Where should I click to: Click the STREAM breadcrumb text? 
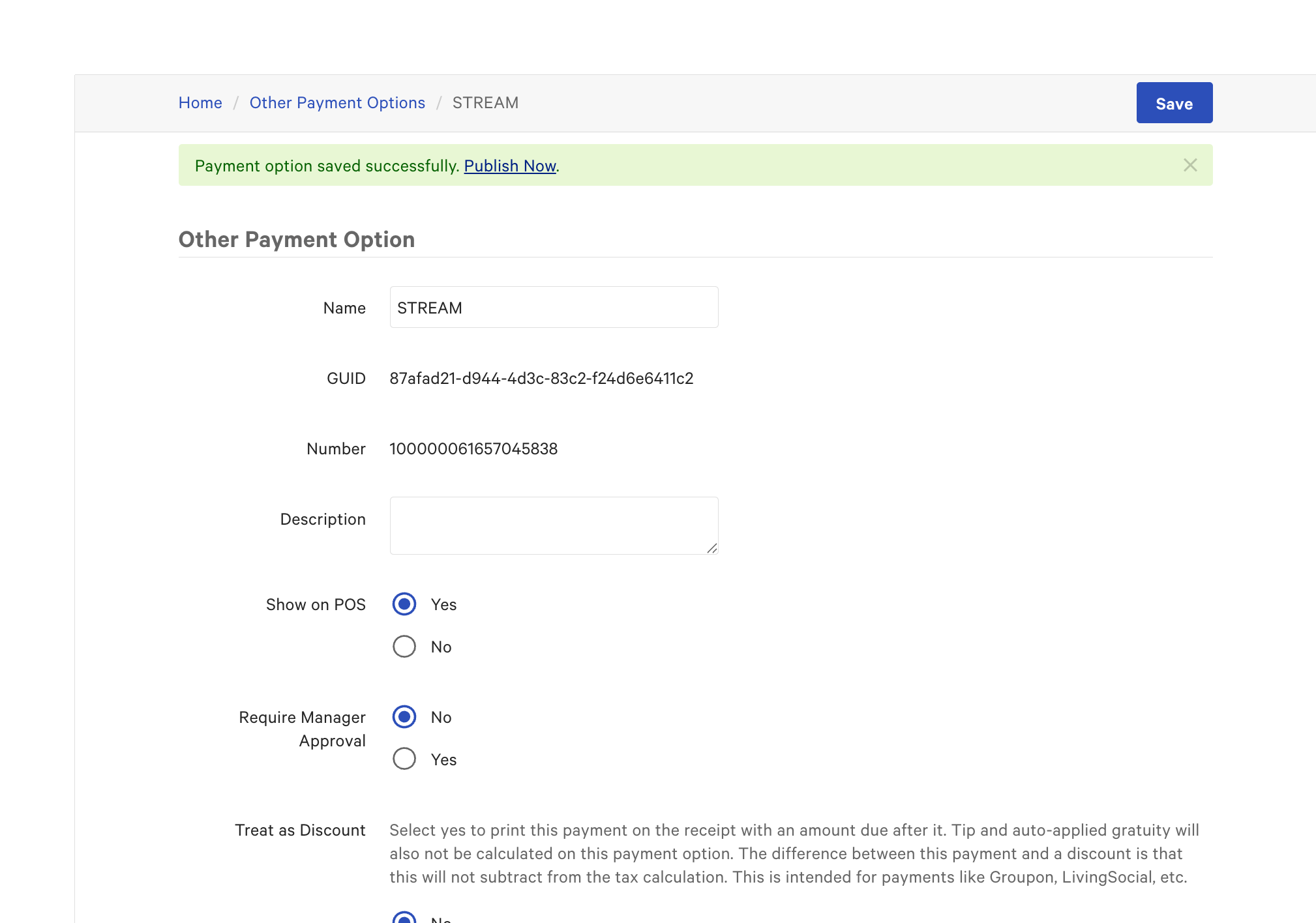pos(485,103)
